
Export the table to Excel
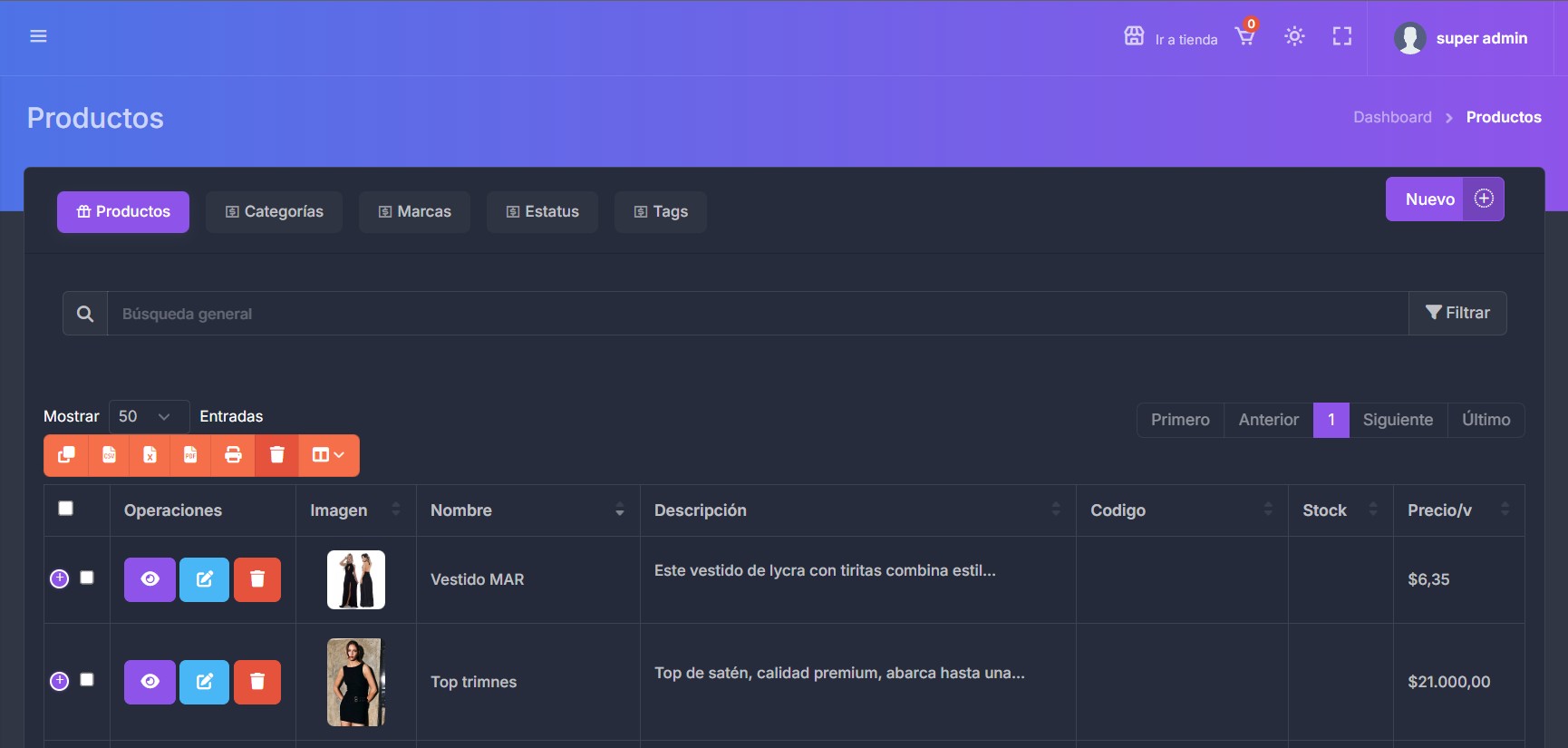(x=150, y=455)
